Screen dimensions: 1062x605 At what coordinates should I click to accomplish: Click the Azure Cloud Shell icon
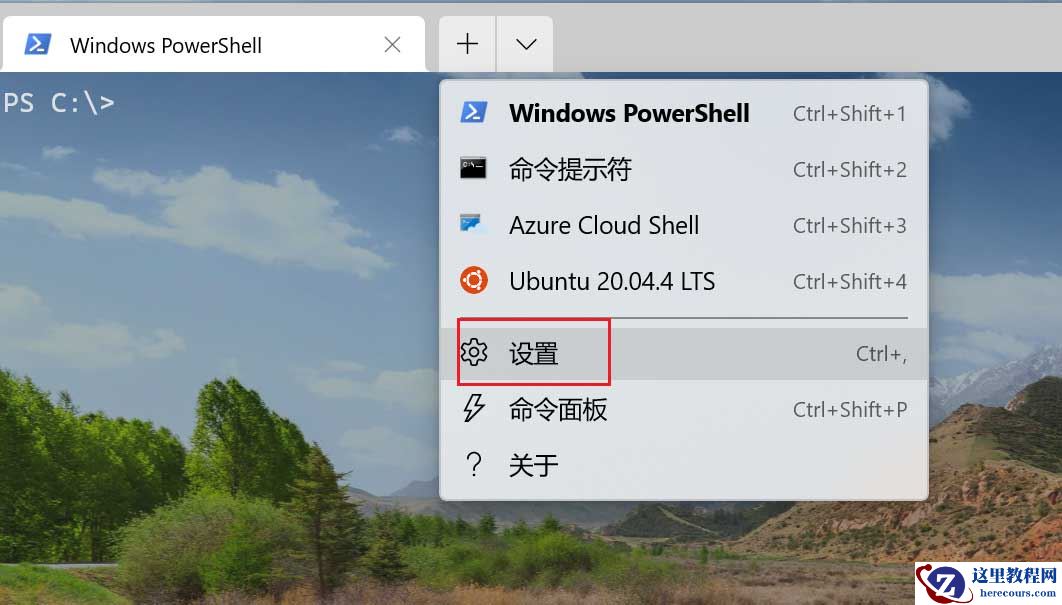(473, 225)
